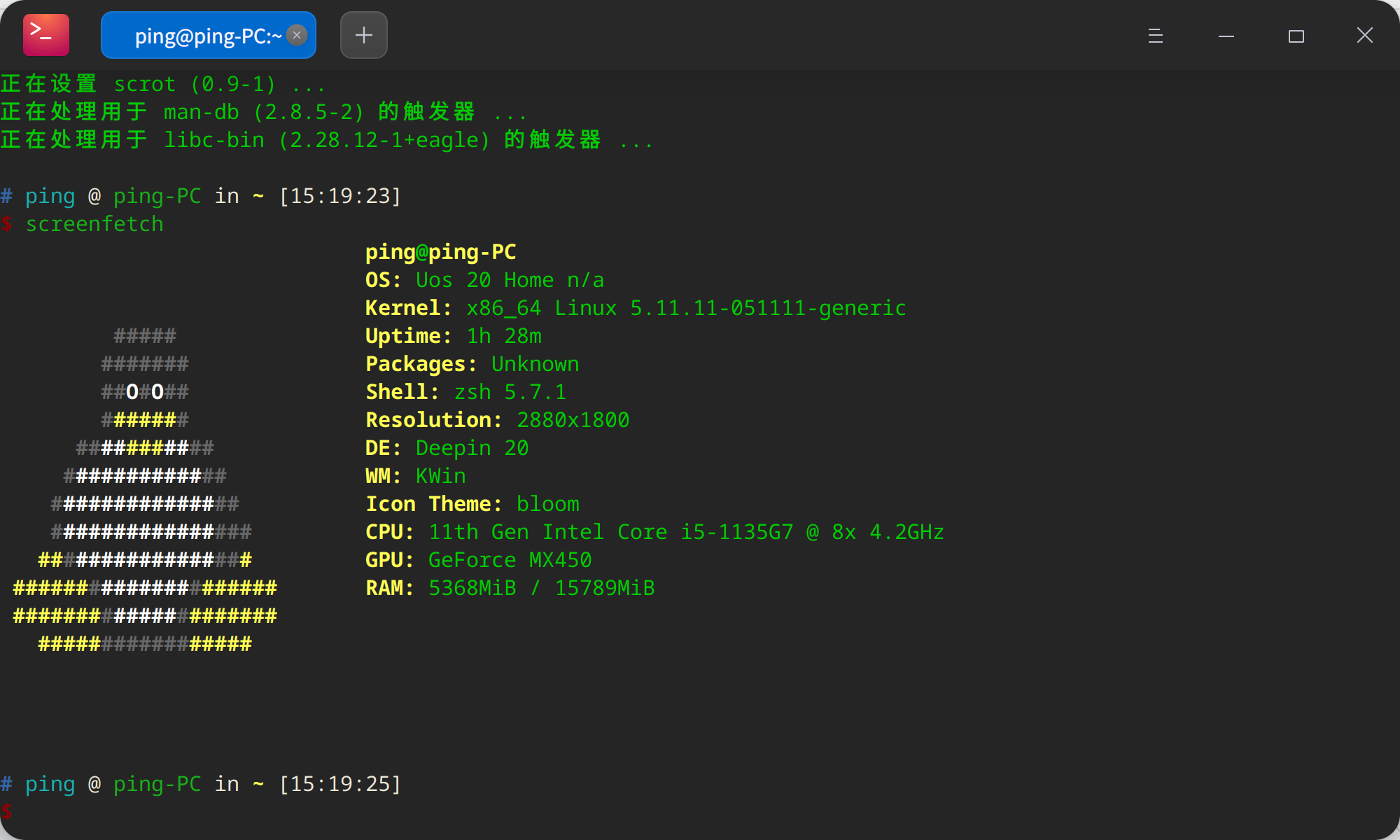Click the Shell zsh 5.7.1 line
This screenshot has height=840, width=1400.
(x=465, y=392)
